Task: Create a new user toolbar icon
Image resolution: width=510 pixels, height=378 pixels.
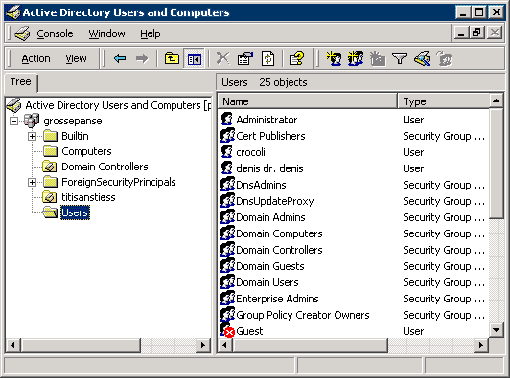Action: coord(334,59)
